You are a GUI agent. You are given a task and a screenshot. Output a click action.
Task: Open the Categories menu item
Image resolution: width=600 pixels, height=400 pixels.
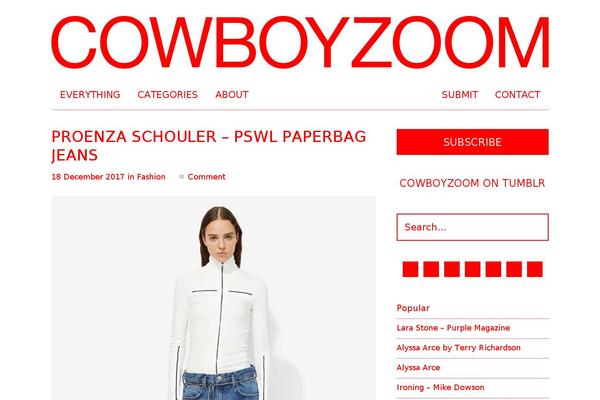[168, 95]
